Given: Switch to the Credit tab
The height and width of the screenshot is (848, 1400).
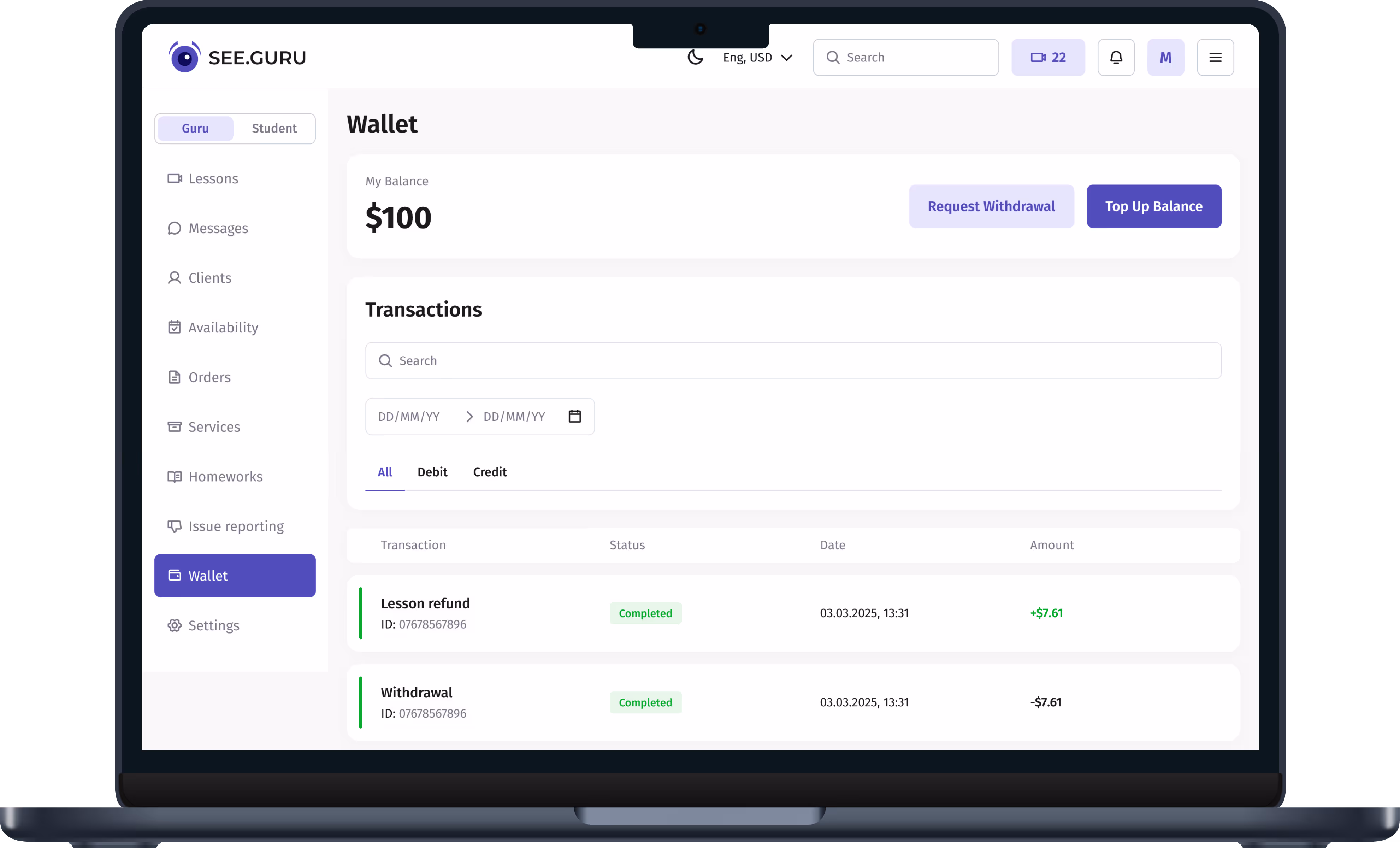Looking at the screenshot, I should tap(489, 472).
